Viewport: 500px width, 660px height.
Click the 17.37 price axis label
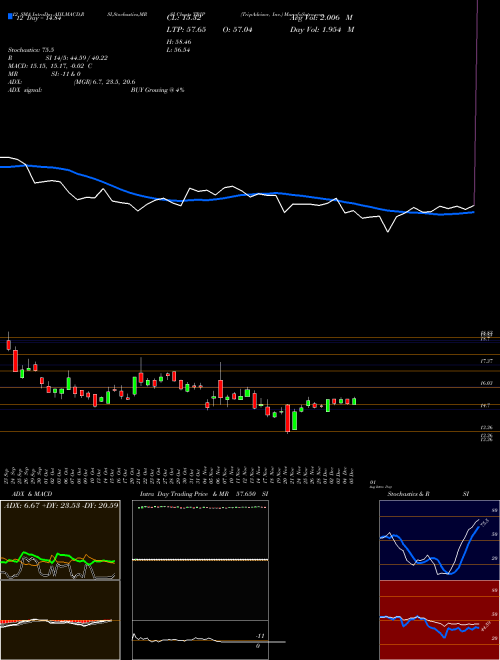tap(487, 361)
